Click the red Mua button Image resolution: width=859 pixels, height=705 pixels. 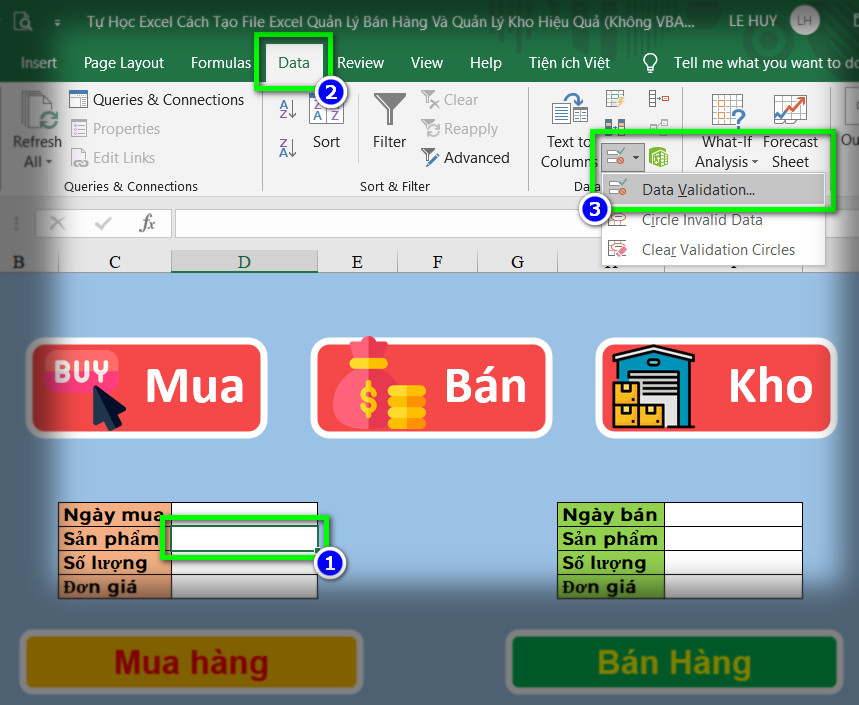click(147, 388)
